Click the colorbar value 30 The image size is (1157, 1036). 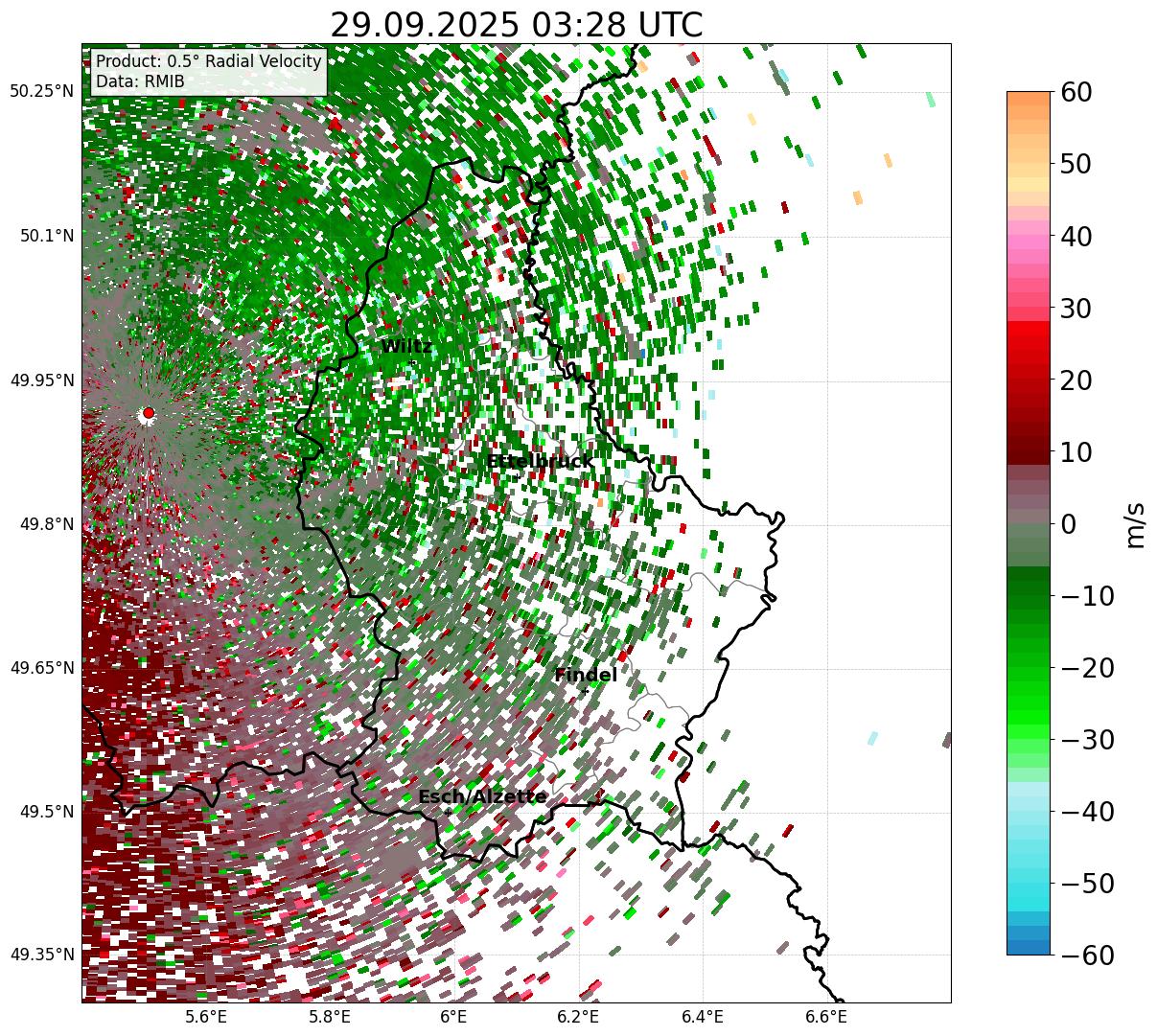tap(1074, 309)
